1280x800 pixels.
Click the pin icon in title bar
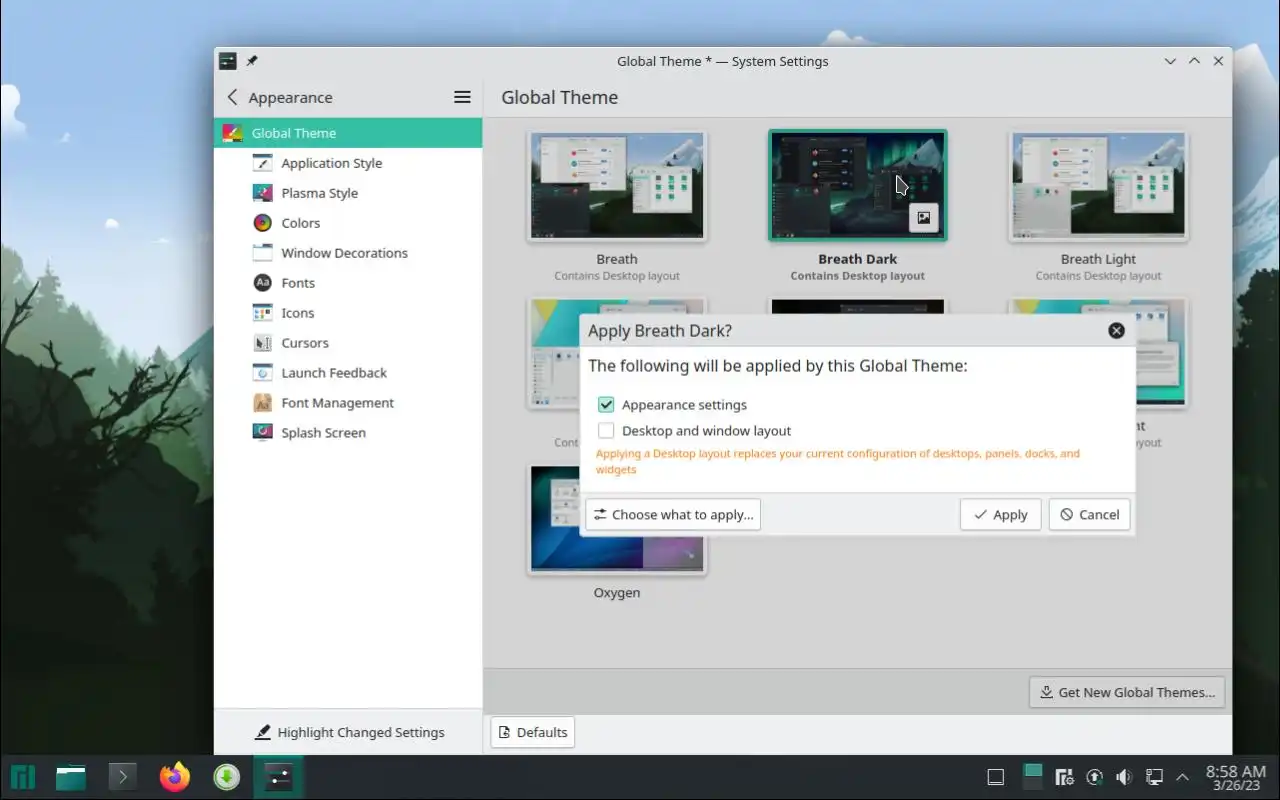tap(252, 61)
